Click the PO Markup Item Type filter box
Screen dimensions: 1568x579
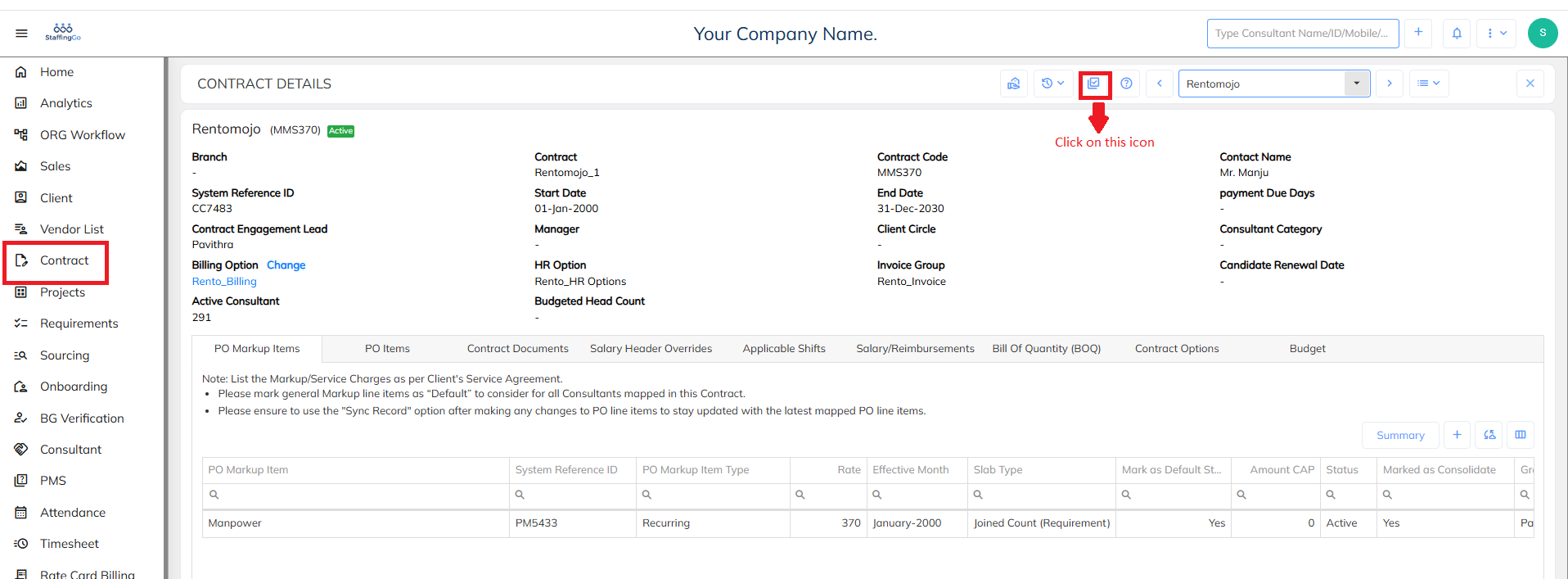[x=713, y=495]
